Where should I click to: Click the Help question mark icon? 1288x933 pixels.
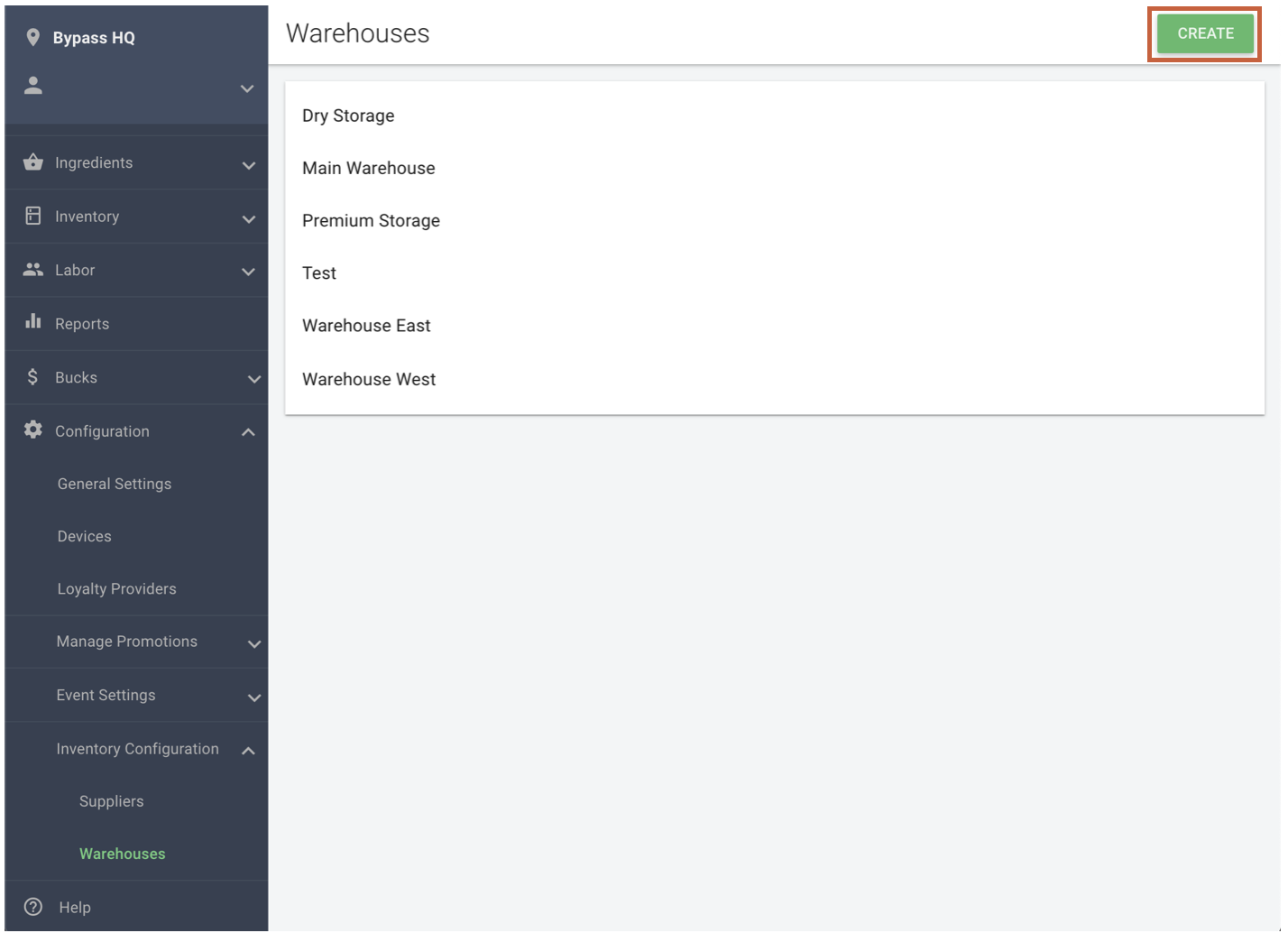pyautogui.click(x=33, y=907)
